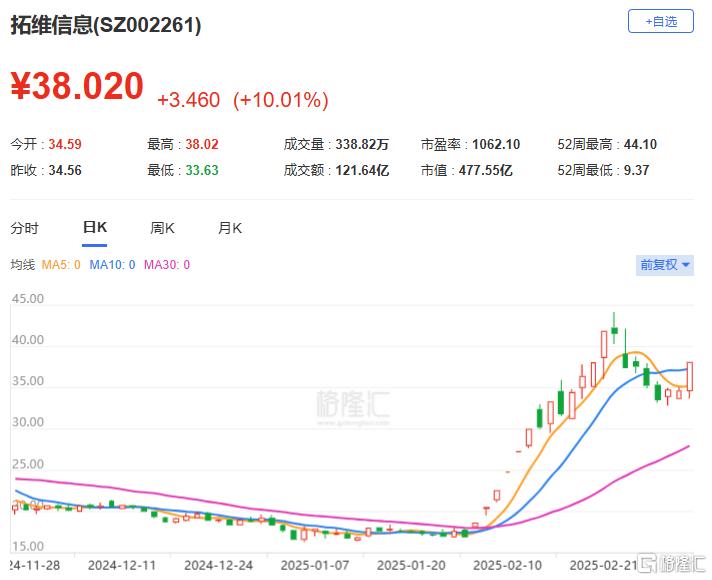Switch to 分时 chart tab
The width and height of the screenshot is (712, 580).
tap(25, 228)
